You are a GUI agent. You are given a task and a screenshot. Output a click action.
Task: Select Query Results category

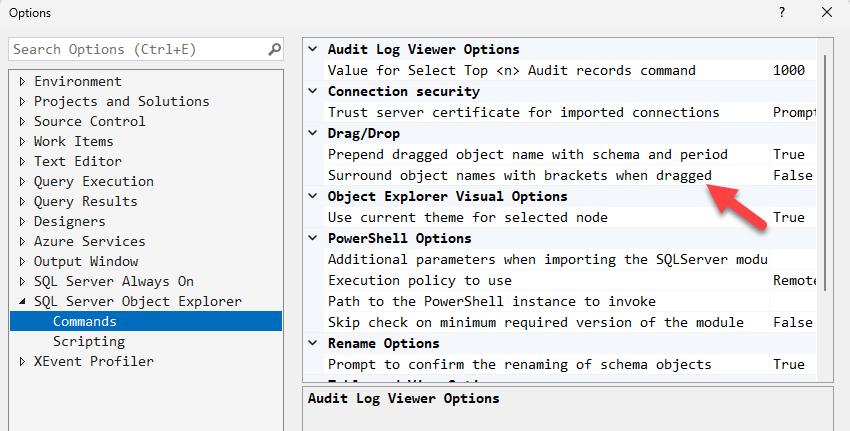click(86, 202)
